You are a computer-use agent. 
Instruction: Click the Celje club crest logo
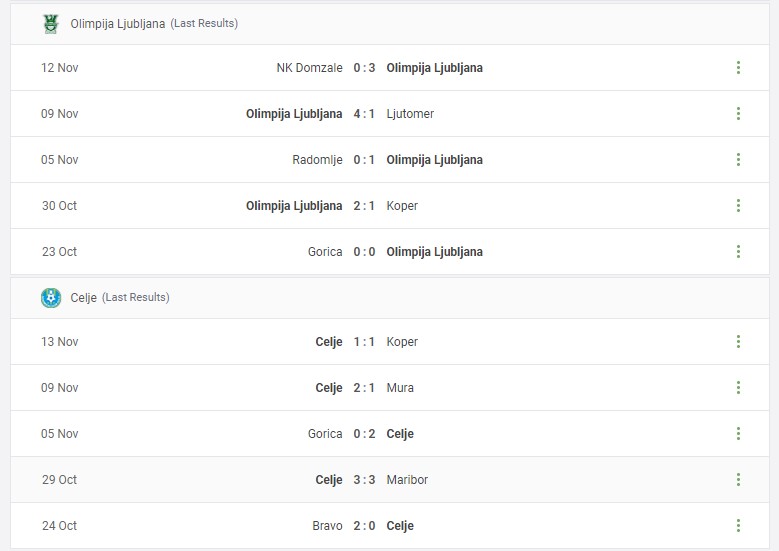tap(51, 298)
